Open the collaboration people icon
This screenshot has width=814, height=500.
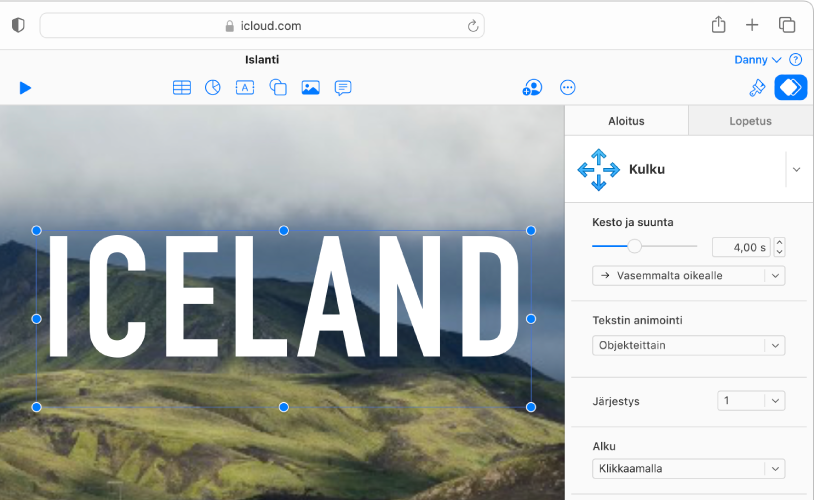532,88
